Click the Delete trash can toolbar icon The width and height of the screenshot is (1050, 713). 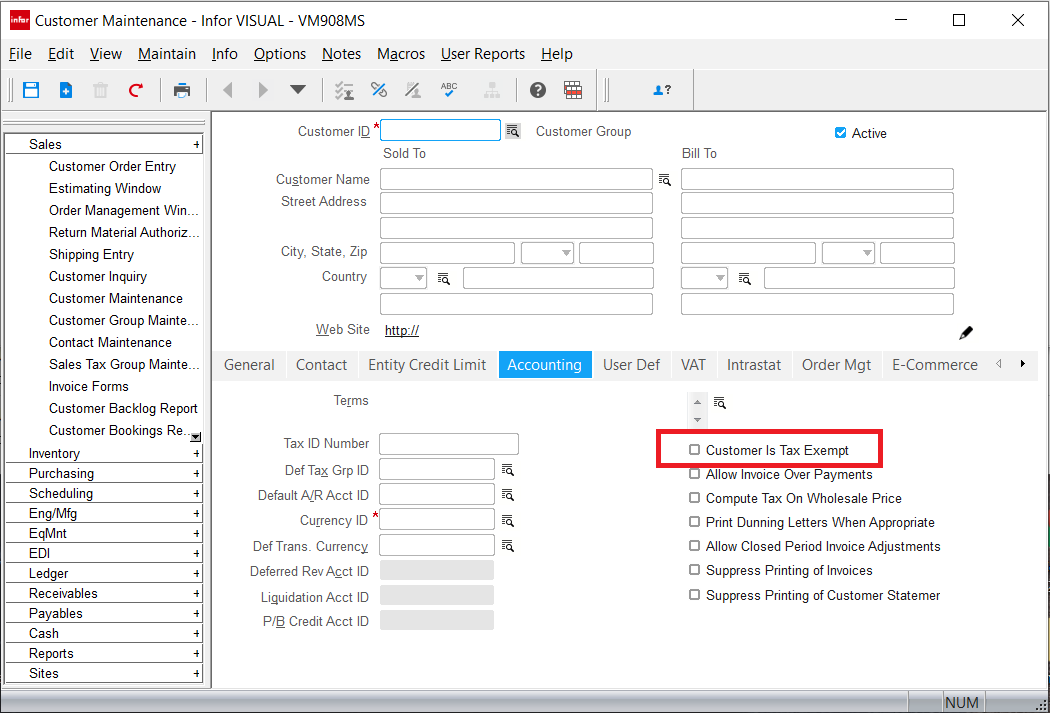click(100, 90)
